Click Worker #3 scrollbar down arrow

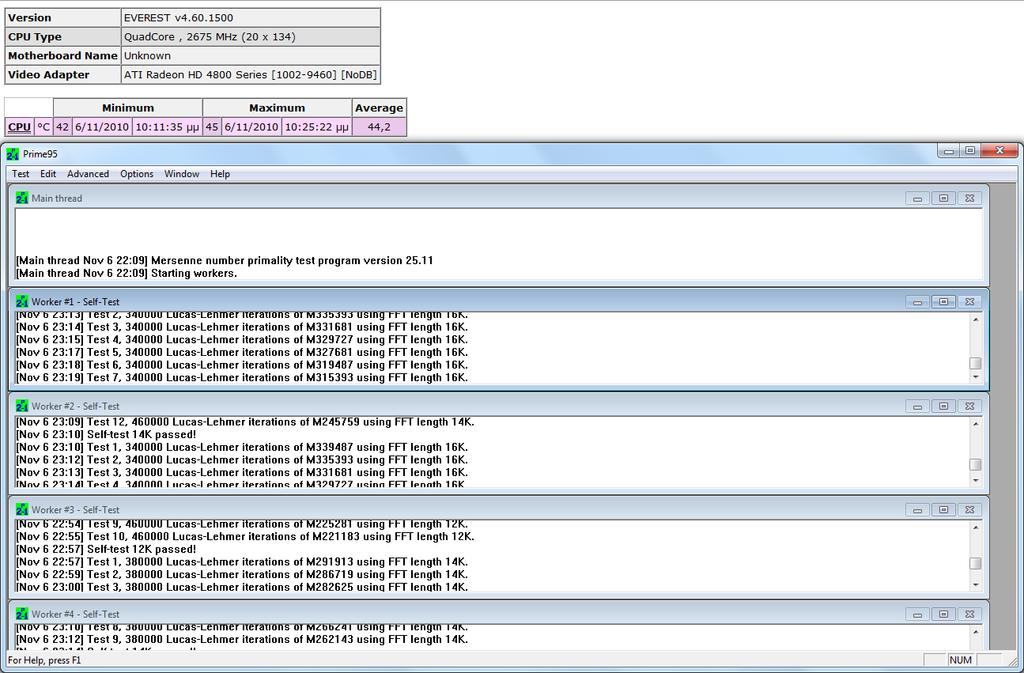pyautogui.click(x=976, y=585)
